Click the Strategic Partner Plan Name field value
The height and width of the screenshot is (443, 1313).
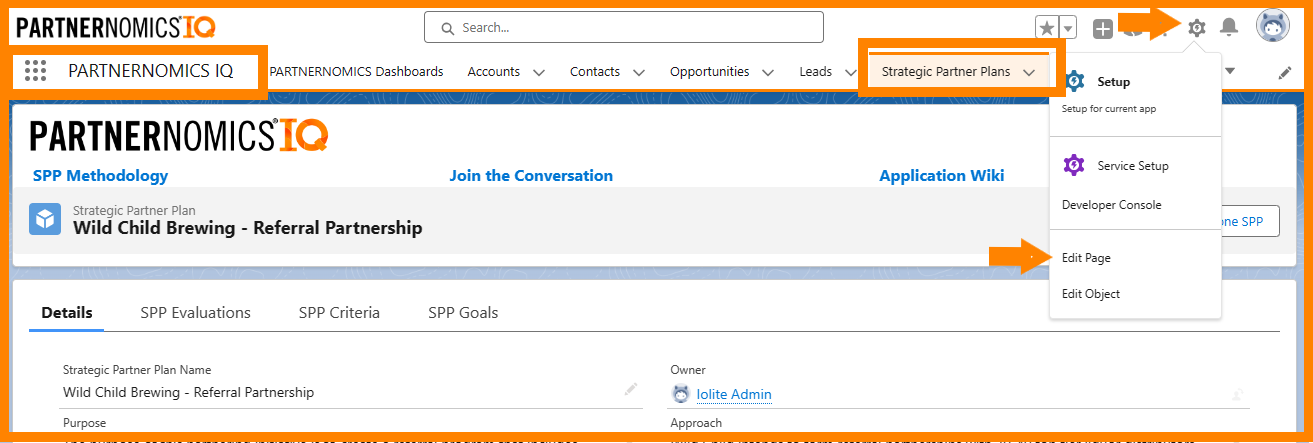(188, 392)
